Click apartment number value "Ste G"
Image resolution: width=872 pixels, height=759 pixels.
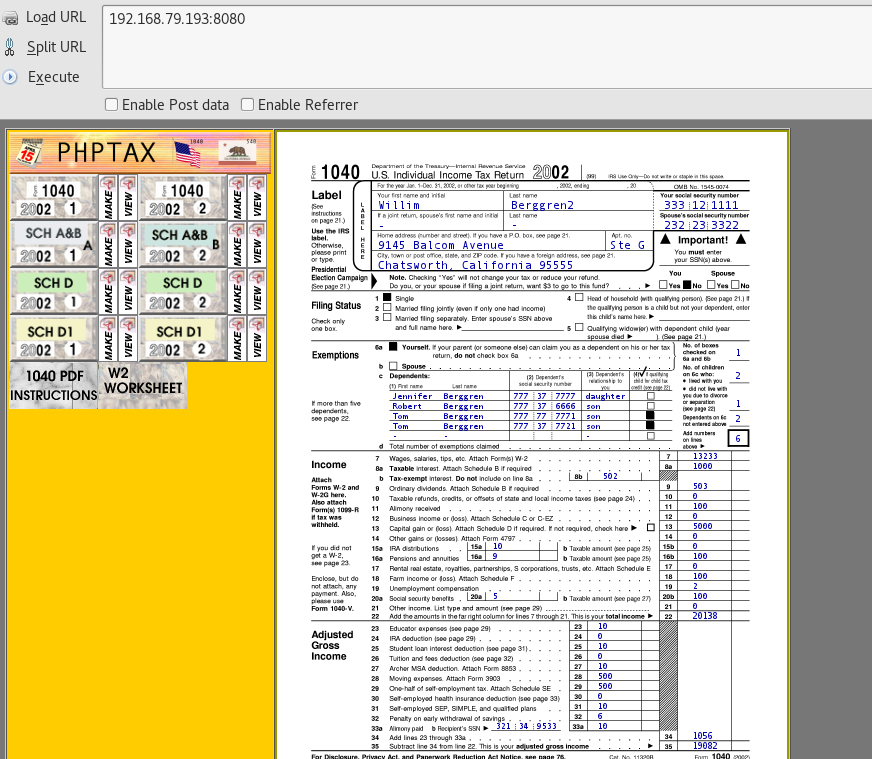627,245
